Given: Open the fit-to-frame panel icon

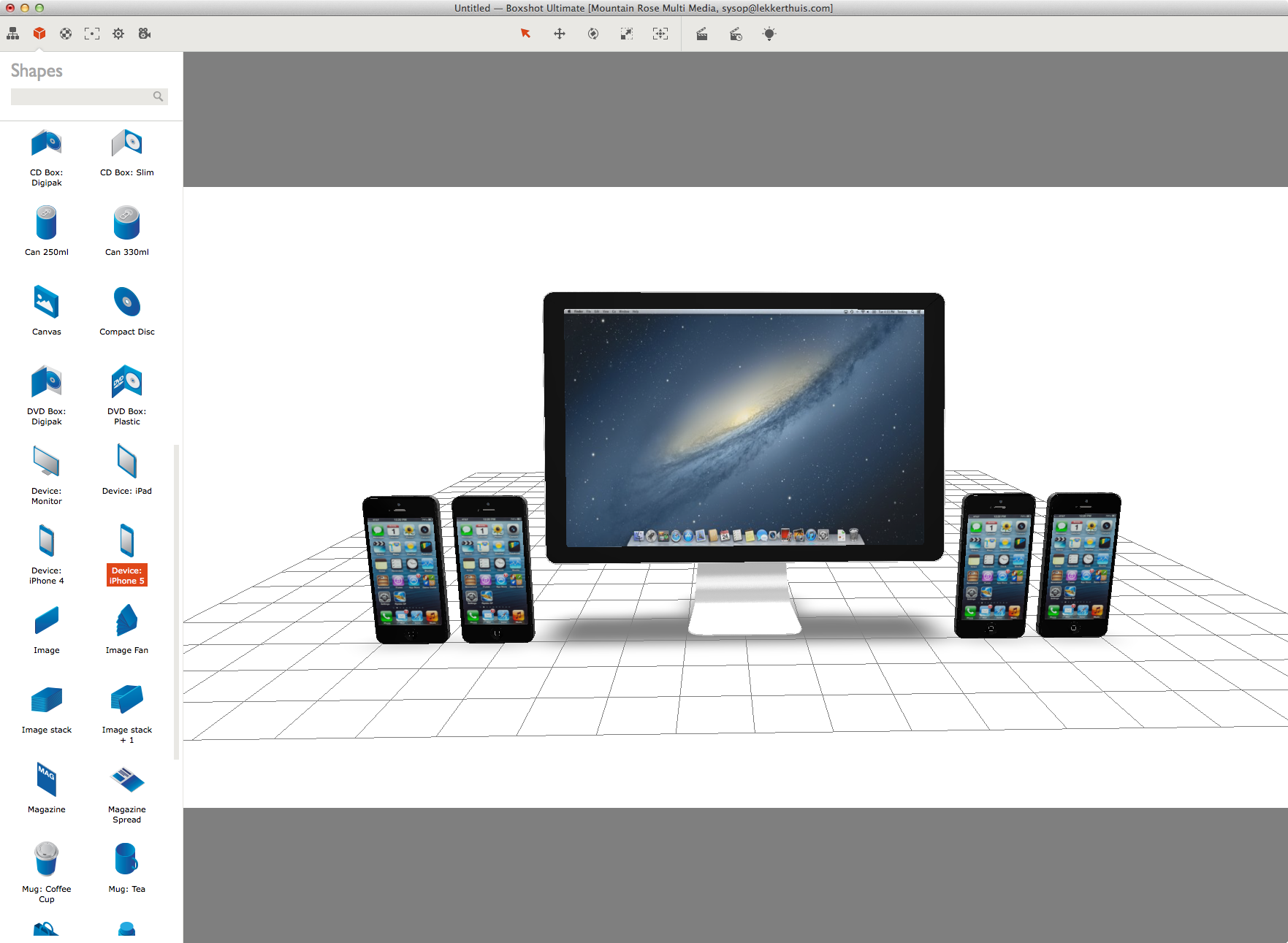Looking at the screenshot, I should point(92,34).
